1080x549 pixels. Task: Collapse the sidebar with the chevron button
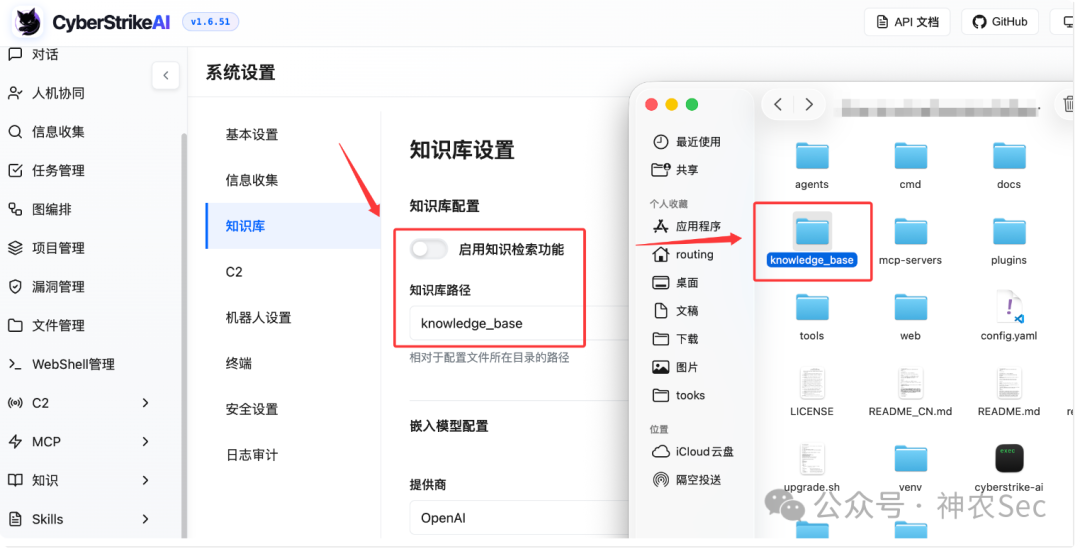165,76
